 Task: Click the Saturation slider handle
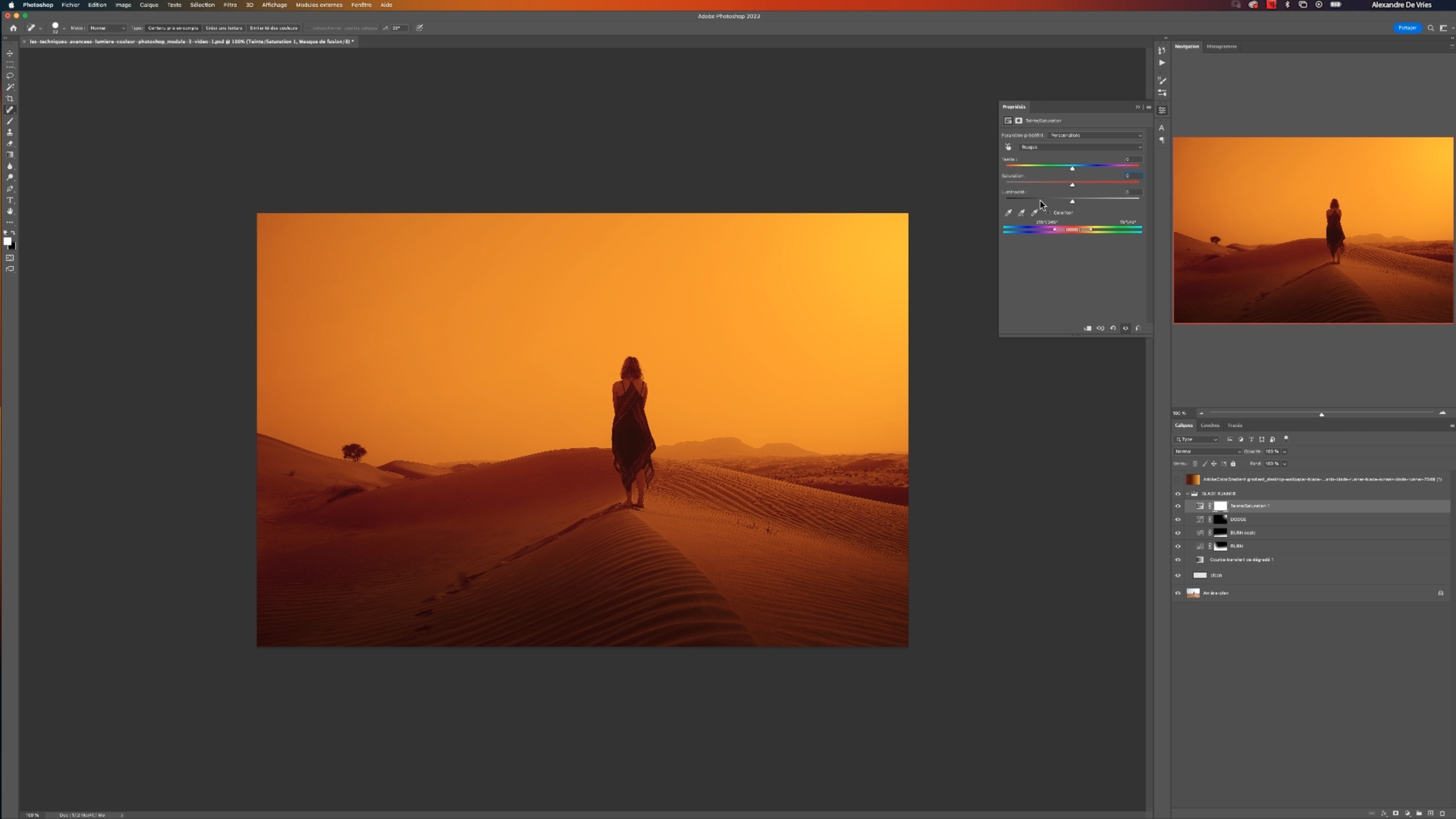point(1072,185)
